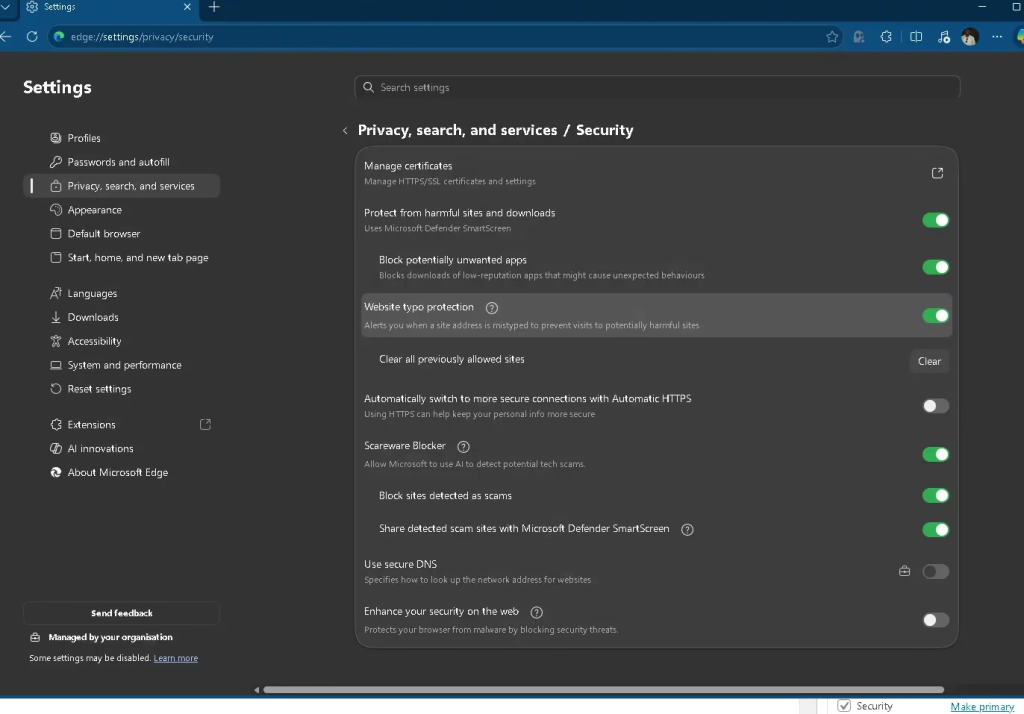Click the Manage certificates external link icon
The height and width of the screenshot is (714, 1024).
(937, 173)
